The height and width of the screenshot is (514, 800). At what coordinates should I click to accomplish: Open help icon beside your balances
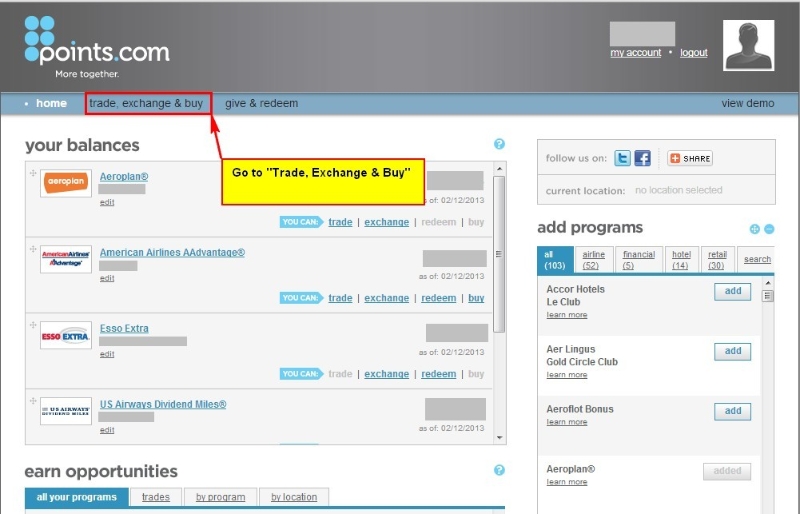coord(499,144)
